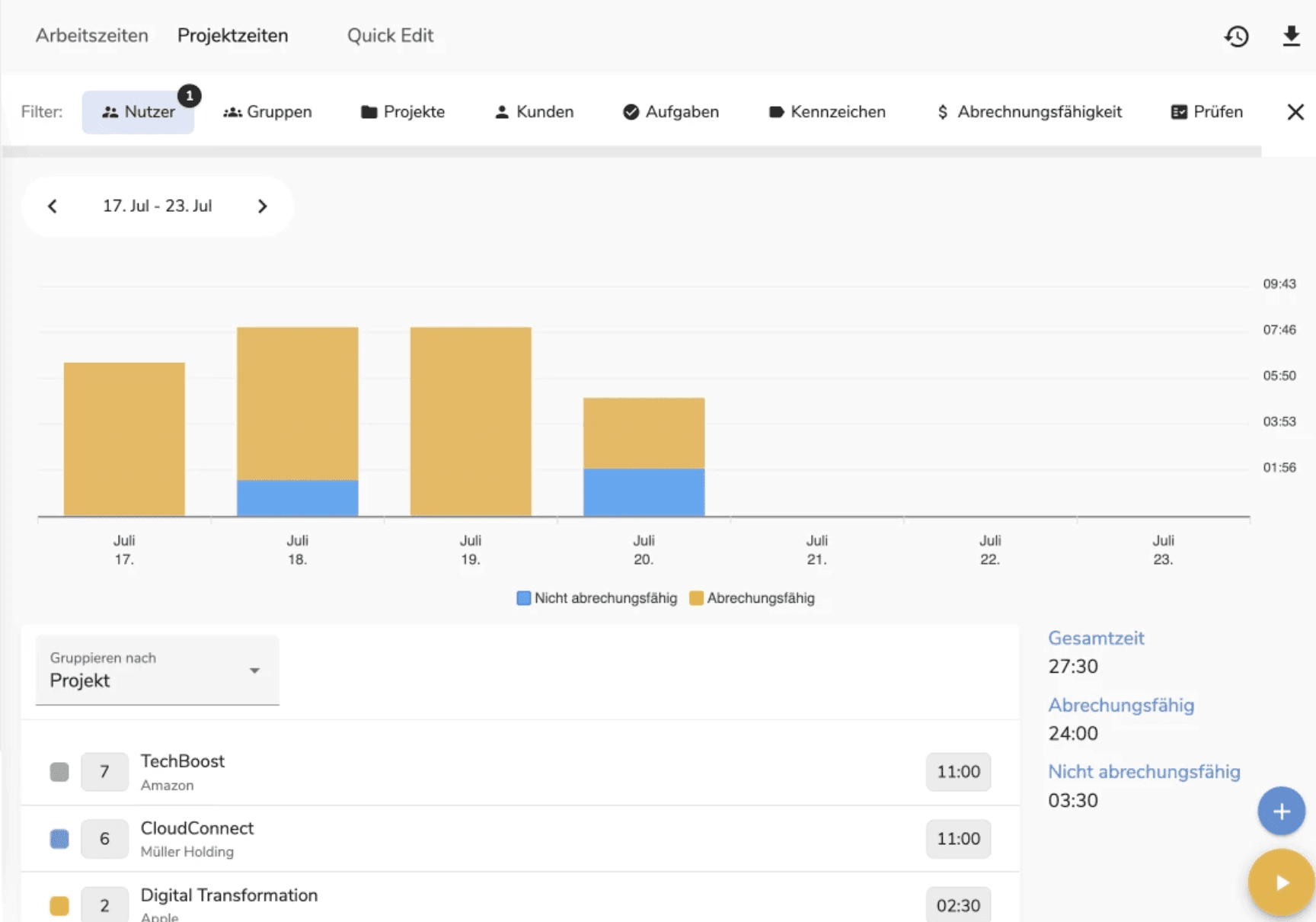1316x922 pixels.
Task: Go to next week with right chevron
Action: click(x=263, y=206)
